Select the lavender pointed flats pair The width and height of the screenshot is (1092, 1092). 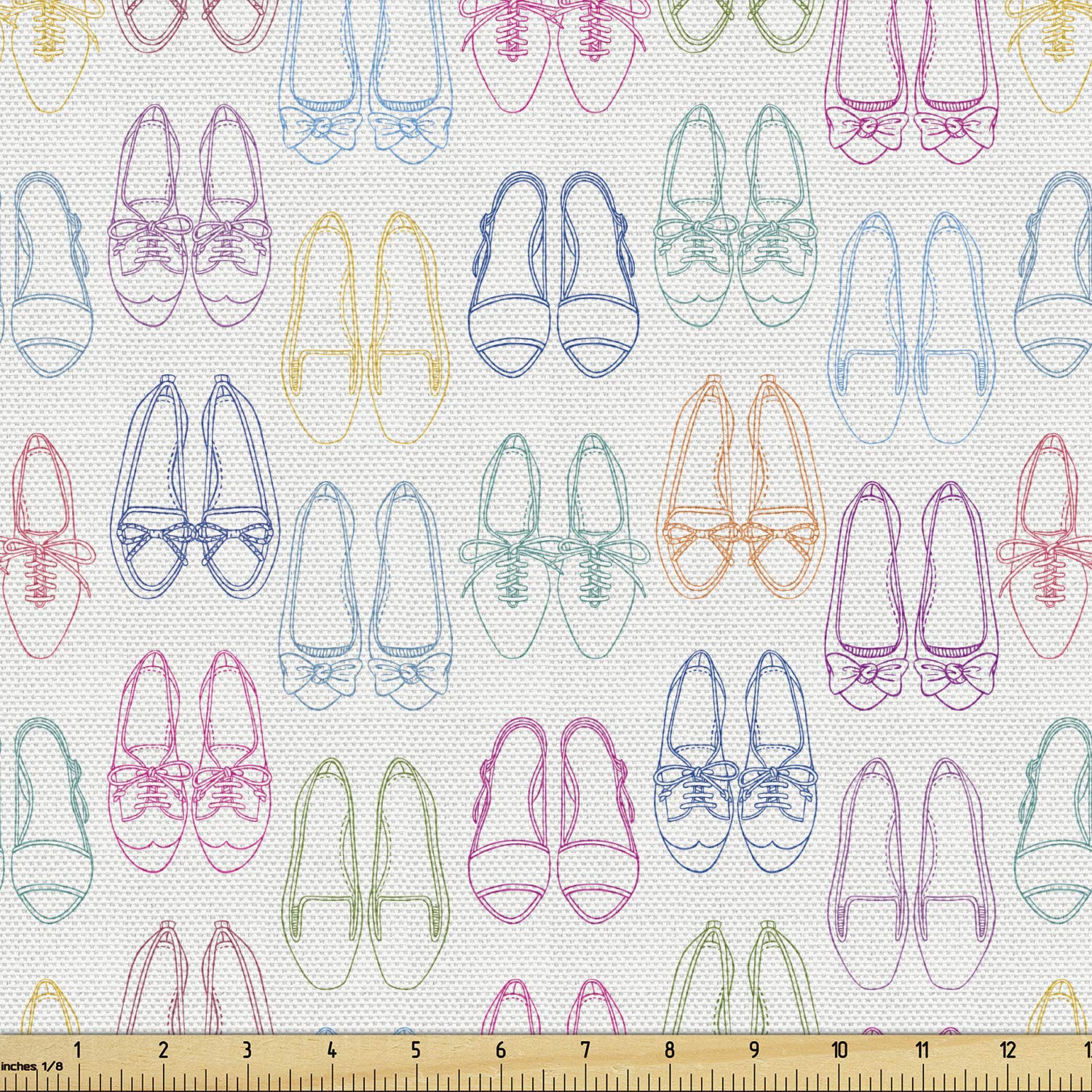(x=911, y=874)
